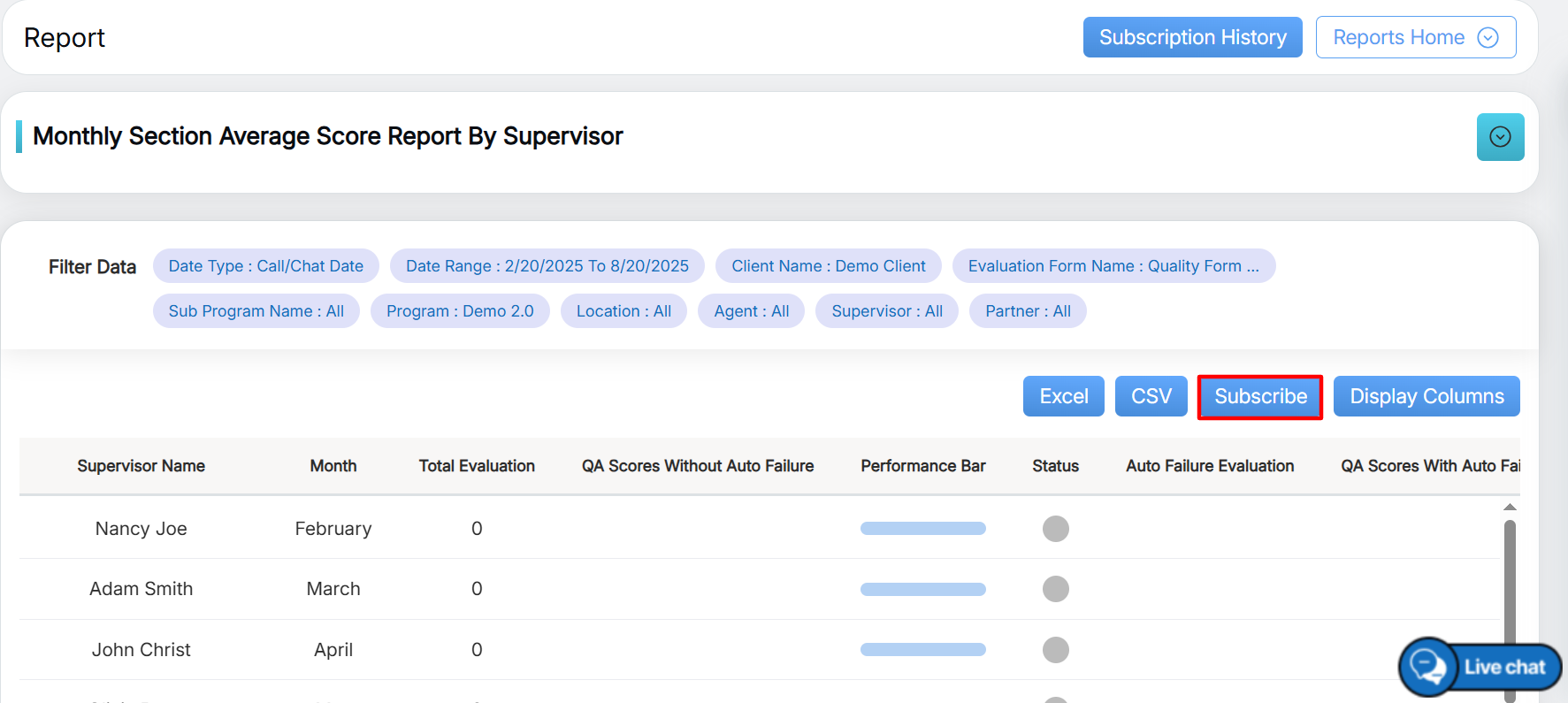Click John Christ's gray status indicator
1568x703 pixels.
point(1055,650)
